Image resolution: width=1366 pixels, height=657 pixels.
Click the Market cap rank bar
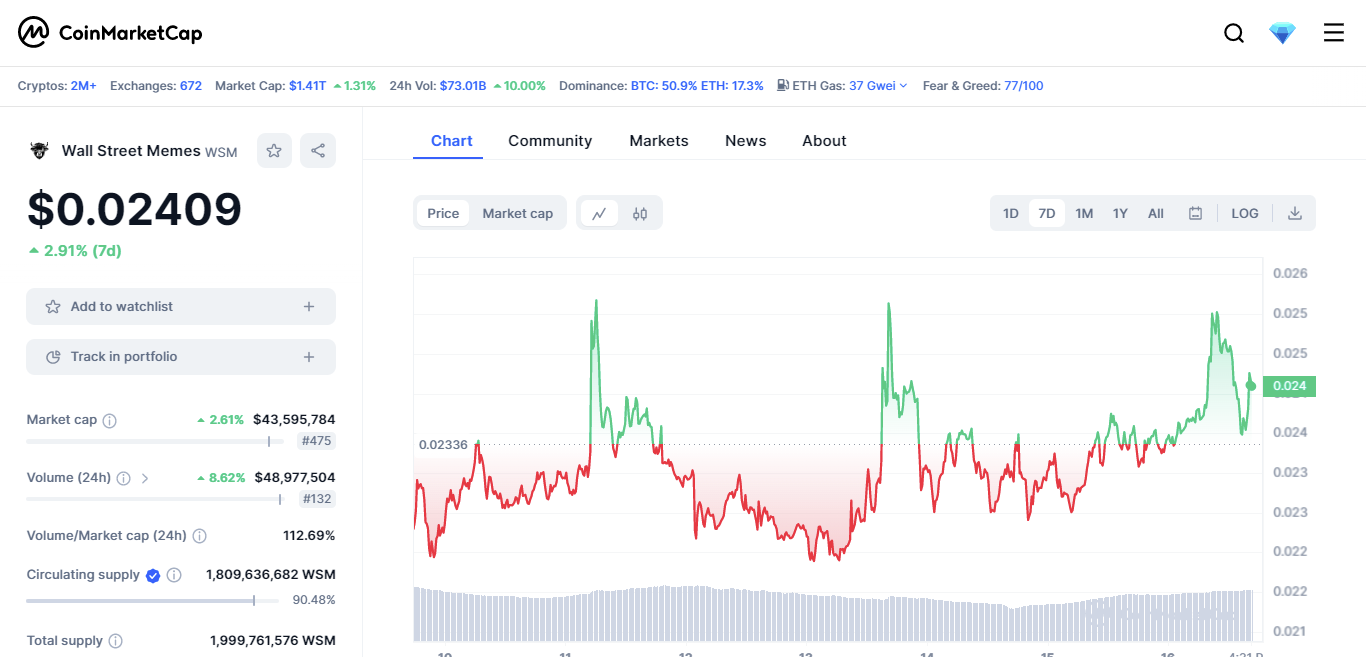(x=155, y=441)
